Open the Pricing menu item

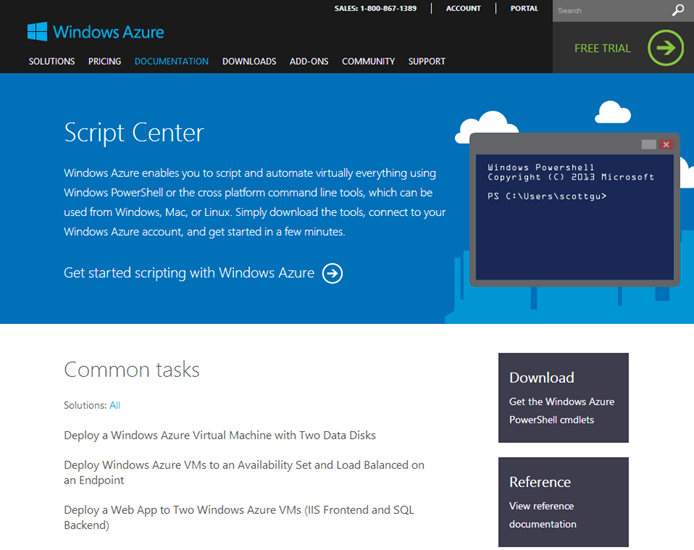(104, 62)
